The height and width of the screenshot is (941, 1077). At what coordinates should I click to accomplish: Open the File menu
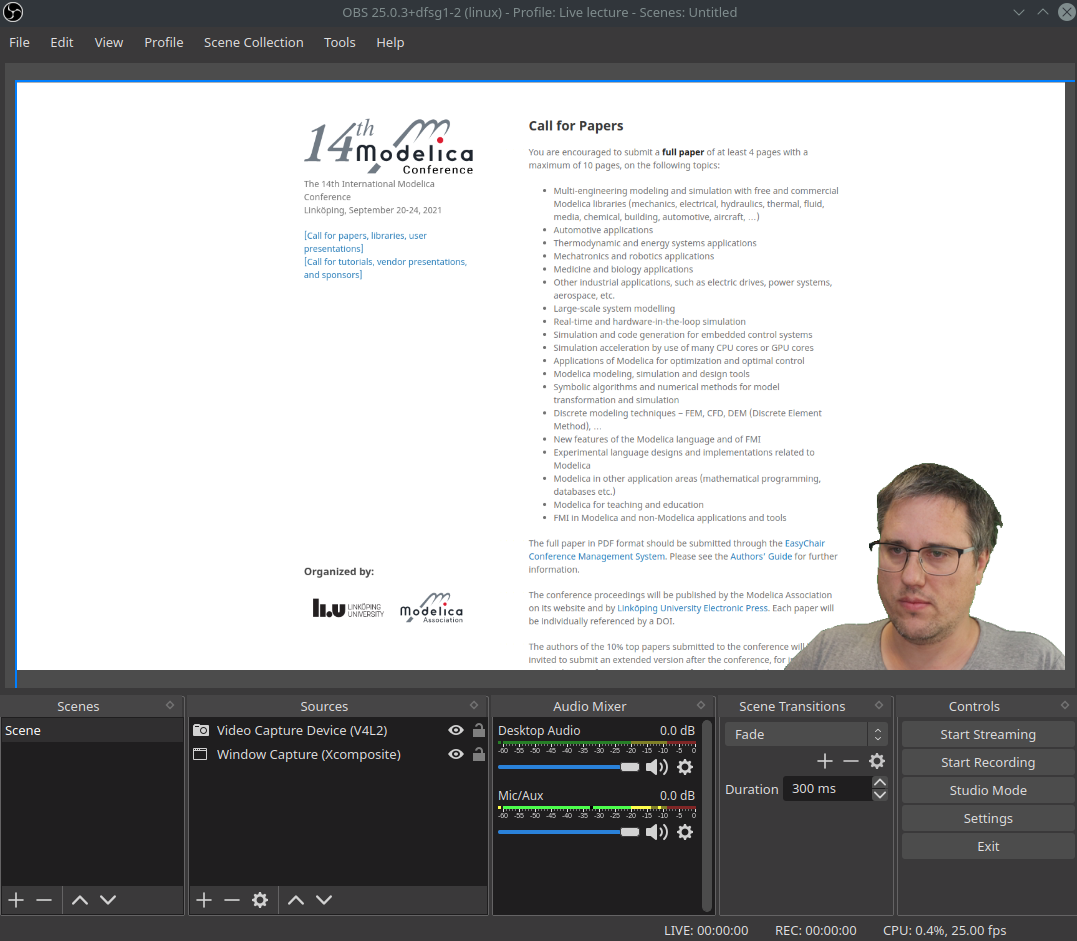[19, 43]
